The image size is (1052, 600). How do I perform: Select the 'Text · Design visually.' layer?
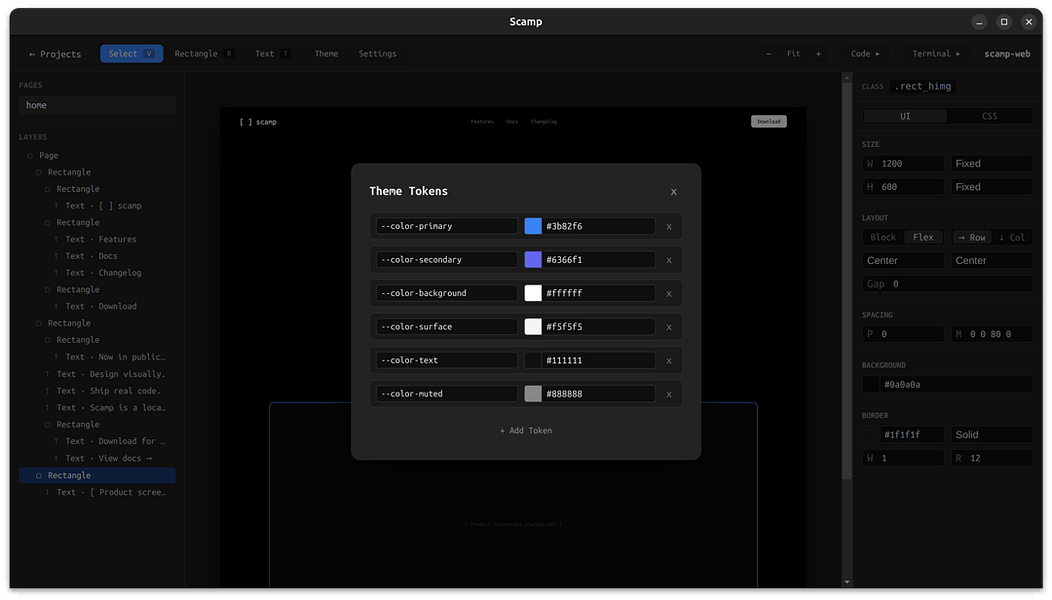97,374
